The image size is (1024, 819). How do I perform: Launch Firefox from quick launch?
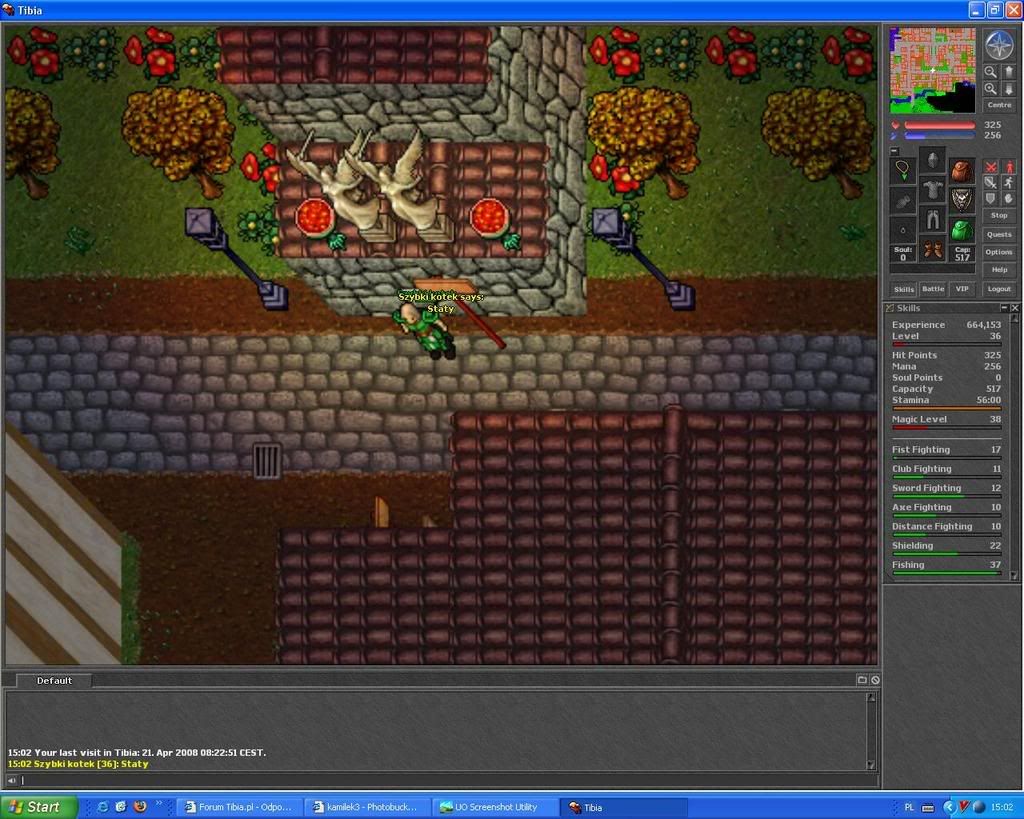[139, 807]
